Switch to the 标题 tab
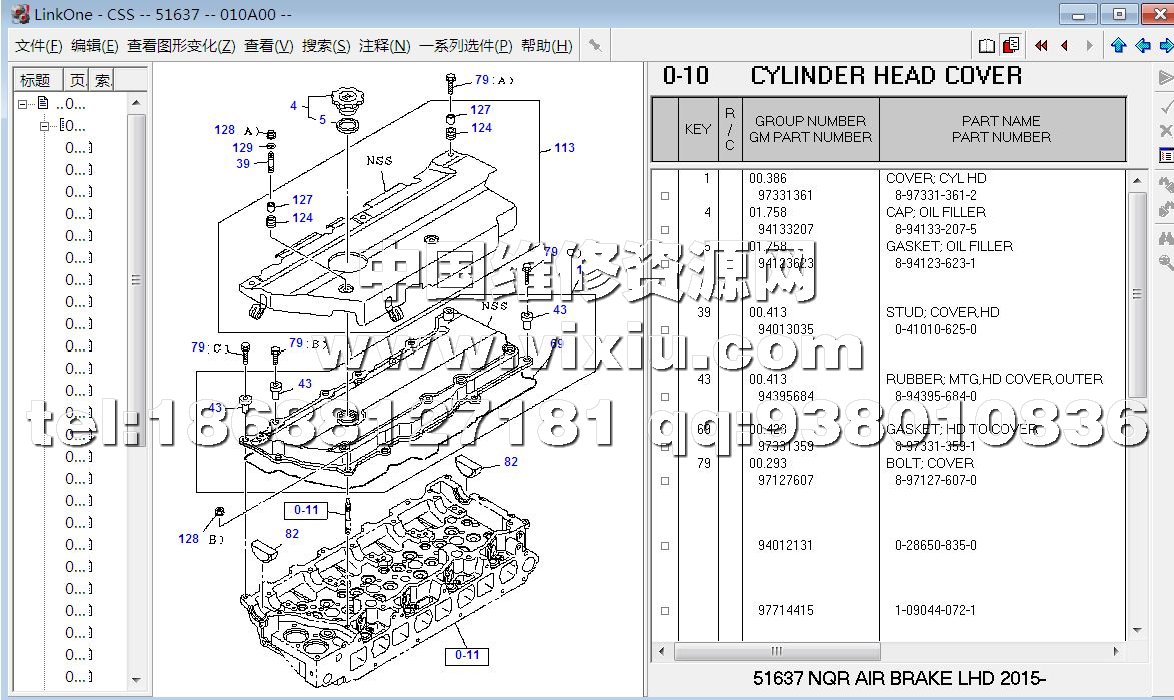The image size is (1174, 700). (35, 80)
